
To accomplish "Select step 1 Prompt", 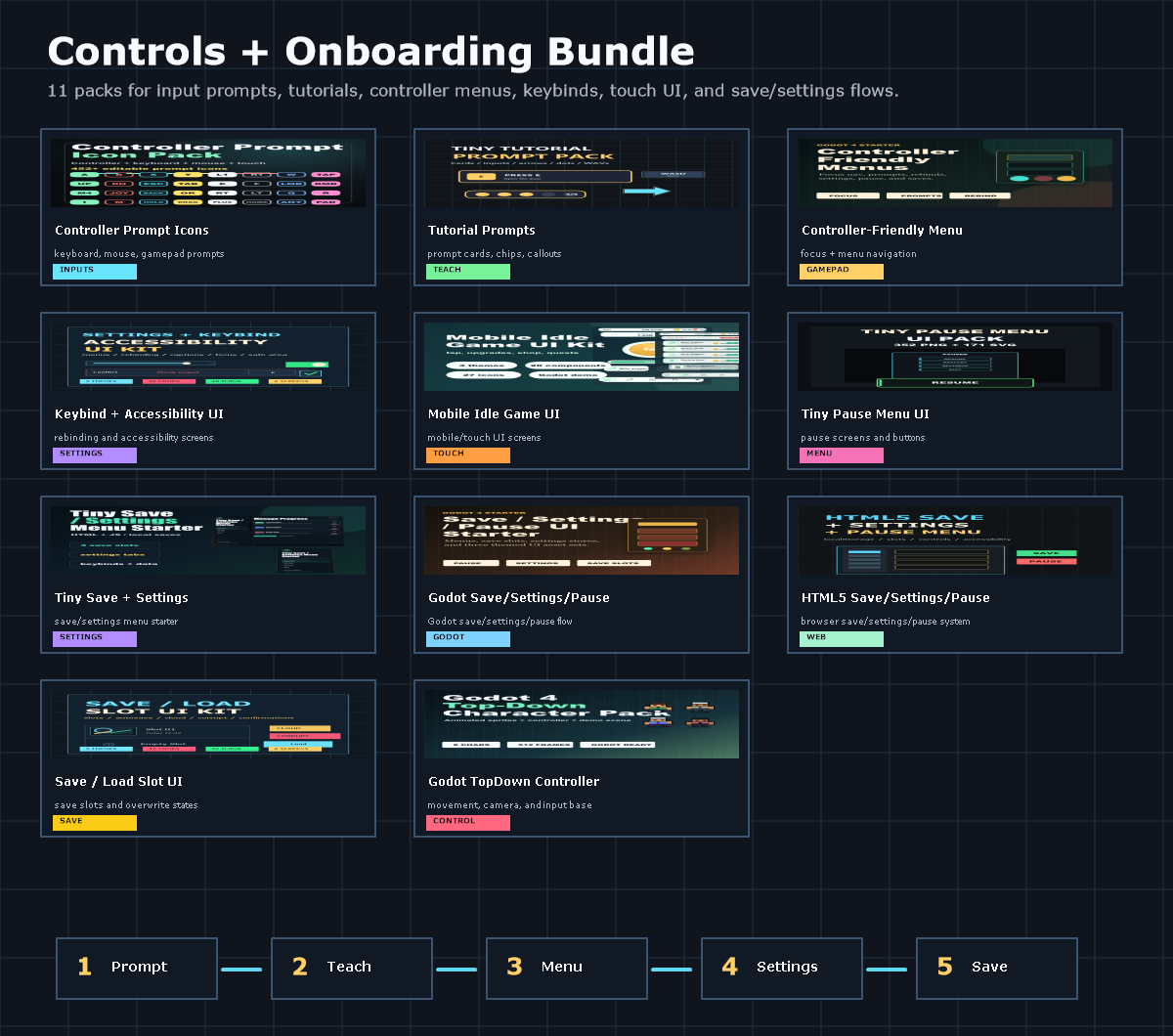I will pos(137,969).
